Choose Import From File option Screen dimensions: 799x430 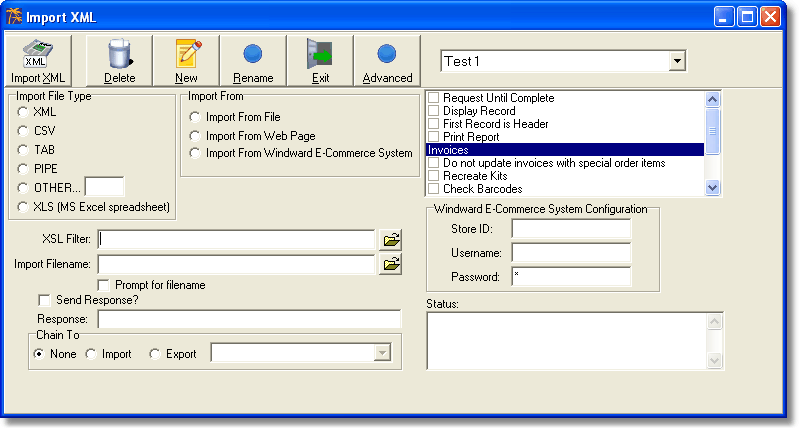point(195,117)
